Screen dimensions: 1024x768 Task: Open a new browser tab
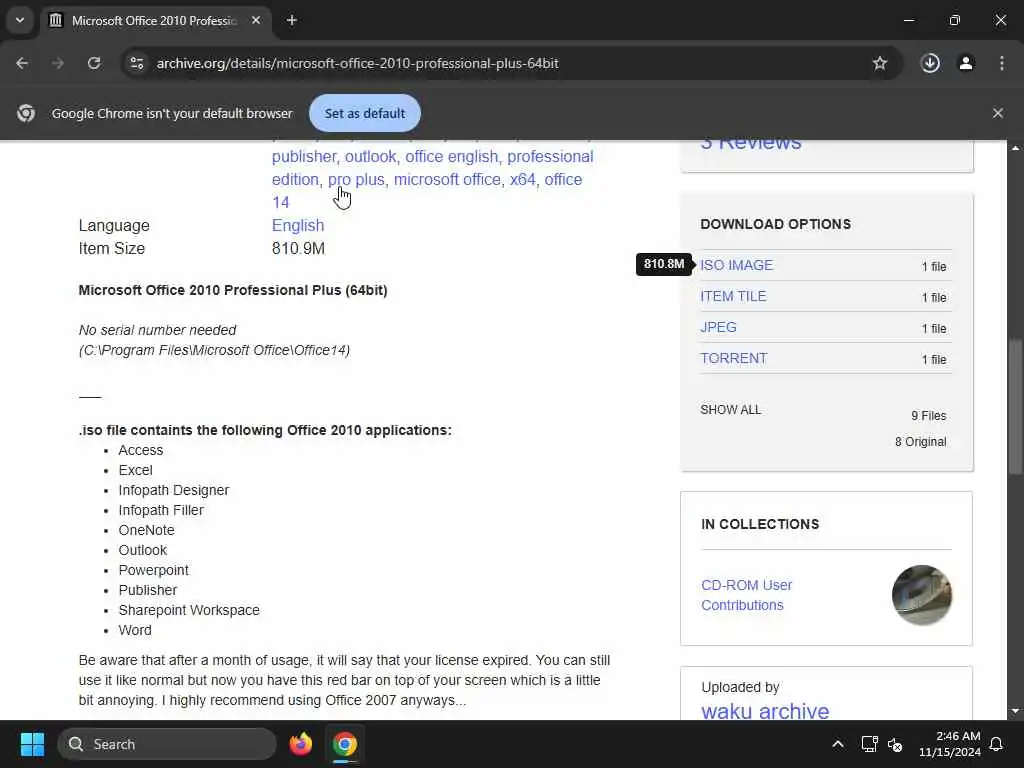click(292, 20)
